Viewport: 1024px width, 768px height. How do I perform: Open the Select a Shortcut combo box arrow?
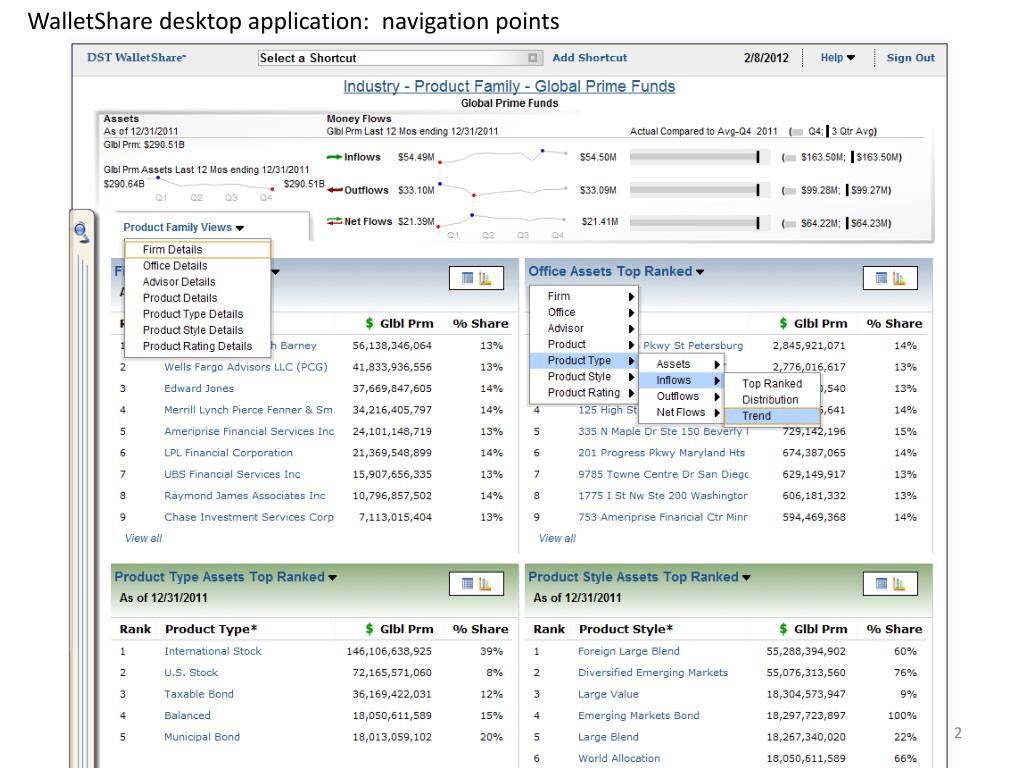533,58
